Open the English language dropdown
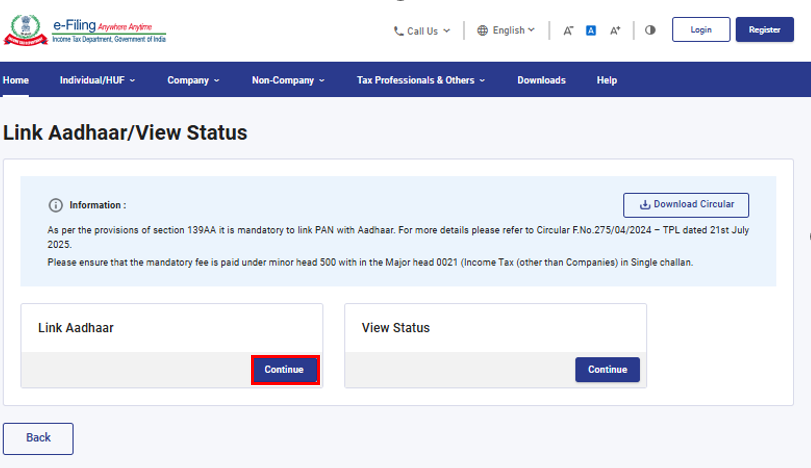This screenshot has width=811, height=468. pos(506,31)
